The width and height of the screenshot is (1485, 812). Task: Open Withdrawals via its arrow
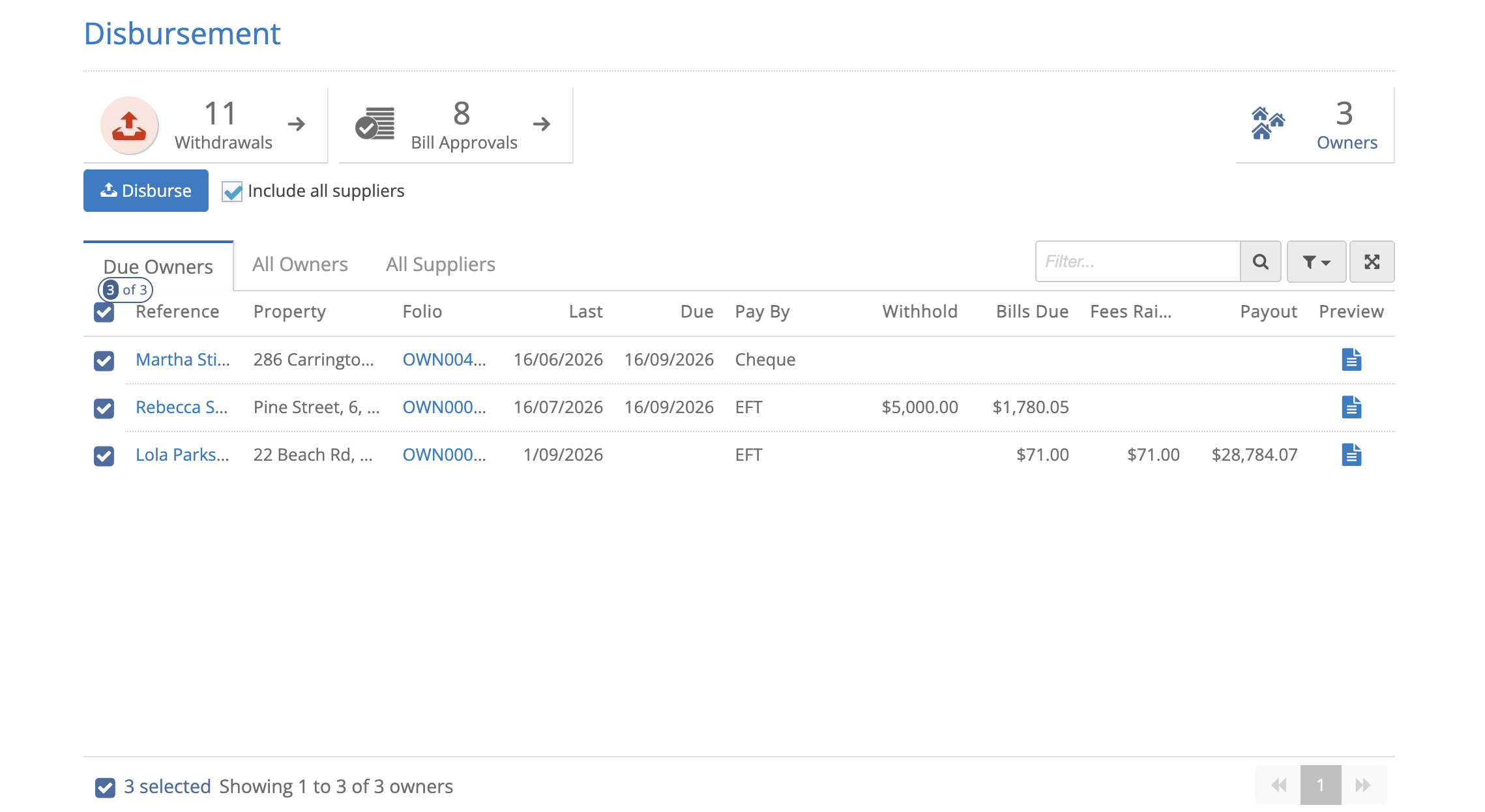pyautogui.click(x=297, y=124)
